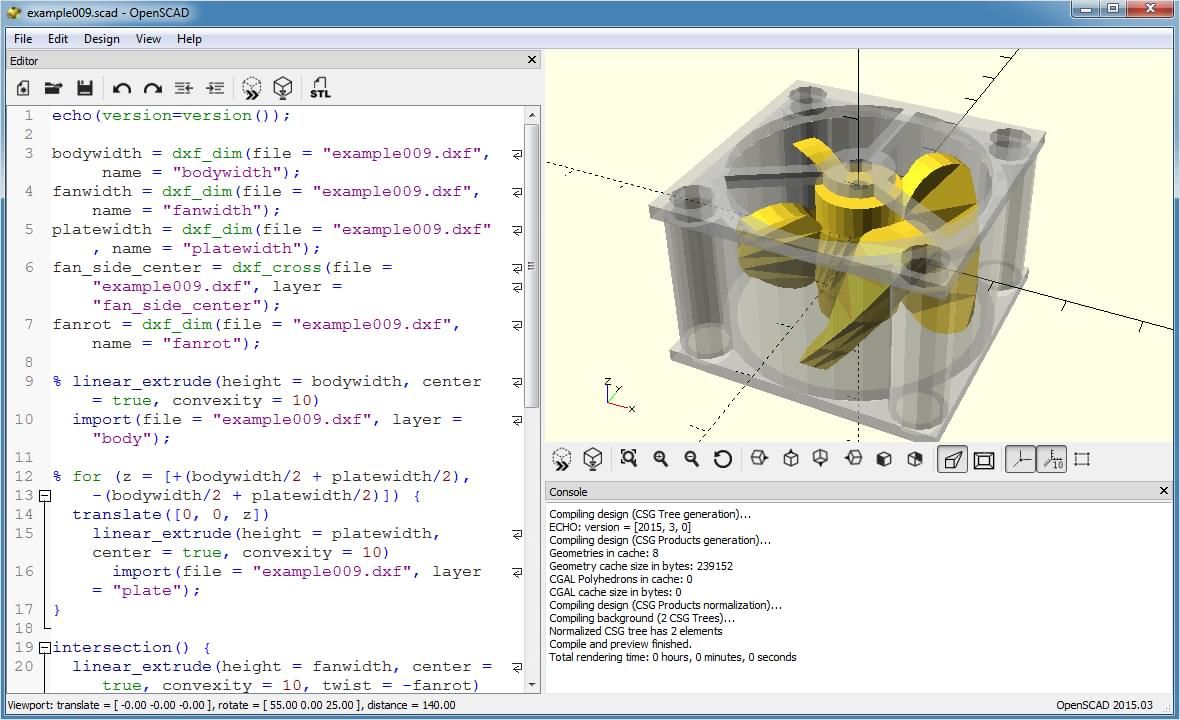Toggle the scale markers display
This screenshot has width=1180, height=720.
[x=1052, y=459]
